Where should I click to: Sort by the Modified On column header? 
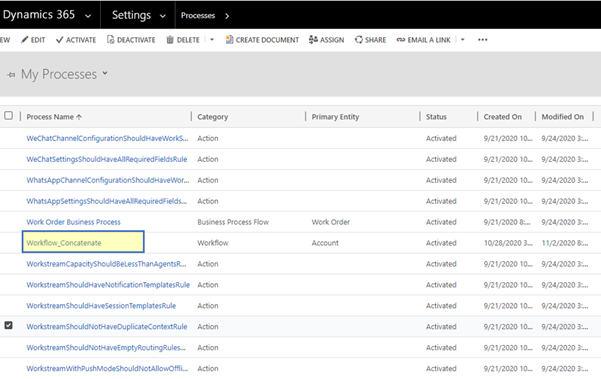563,117
